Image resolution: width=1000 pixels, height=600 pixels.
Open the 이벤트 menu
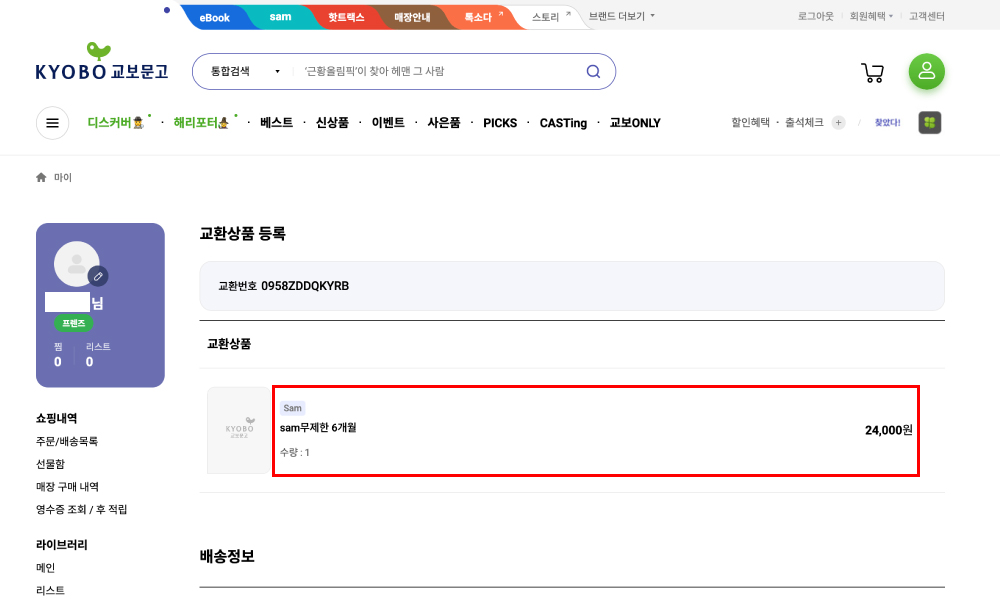pyautogui.click(x=388, y=122)
